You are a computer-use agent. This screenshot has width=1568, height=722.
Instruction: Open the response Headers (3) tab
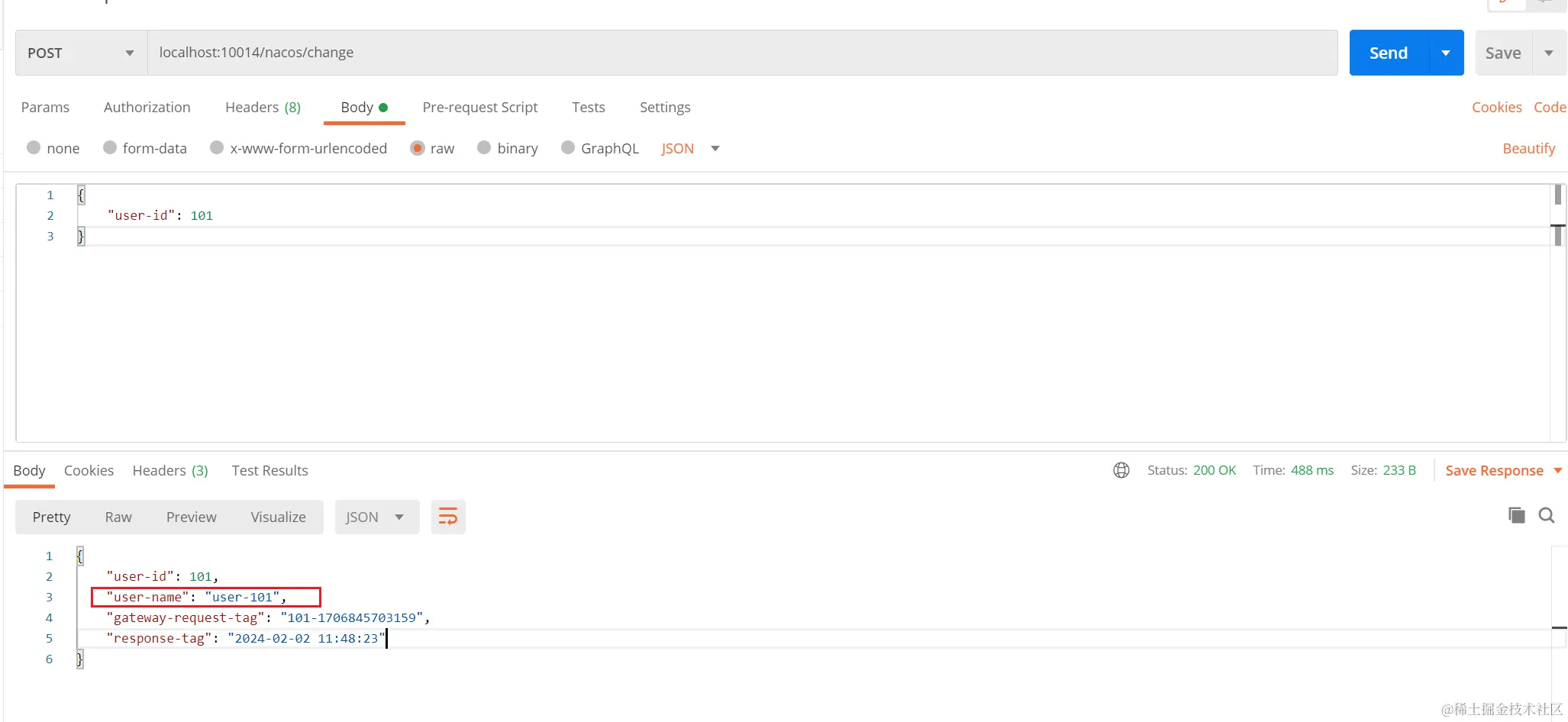click(x=170, y=470)
